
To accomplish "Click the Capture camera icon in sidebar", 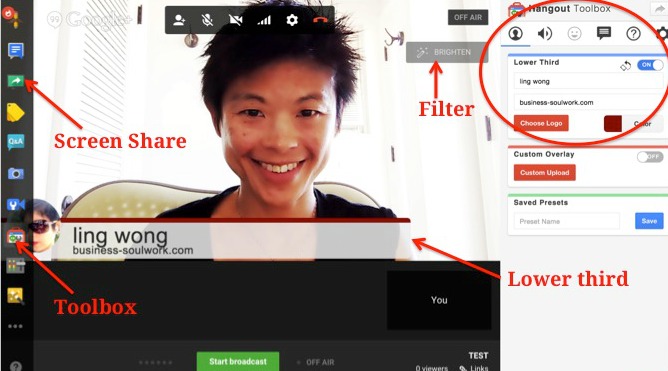I will click(15, 173).
